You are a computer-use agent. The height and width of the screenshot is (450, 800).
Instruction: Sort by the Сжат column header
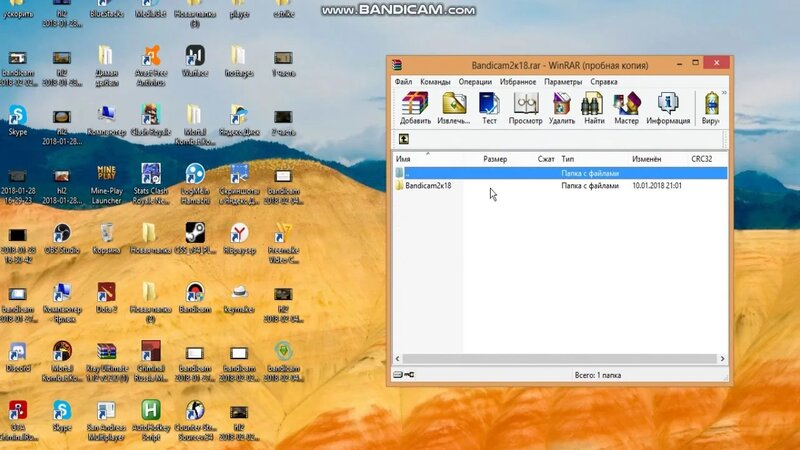click(545, 159)
